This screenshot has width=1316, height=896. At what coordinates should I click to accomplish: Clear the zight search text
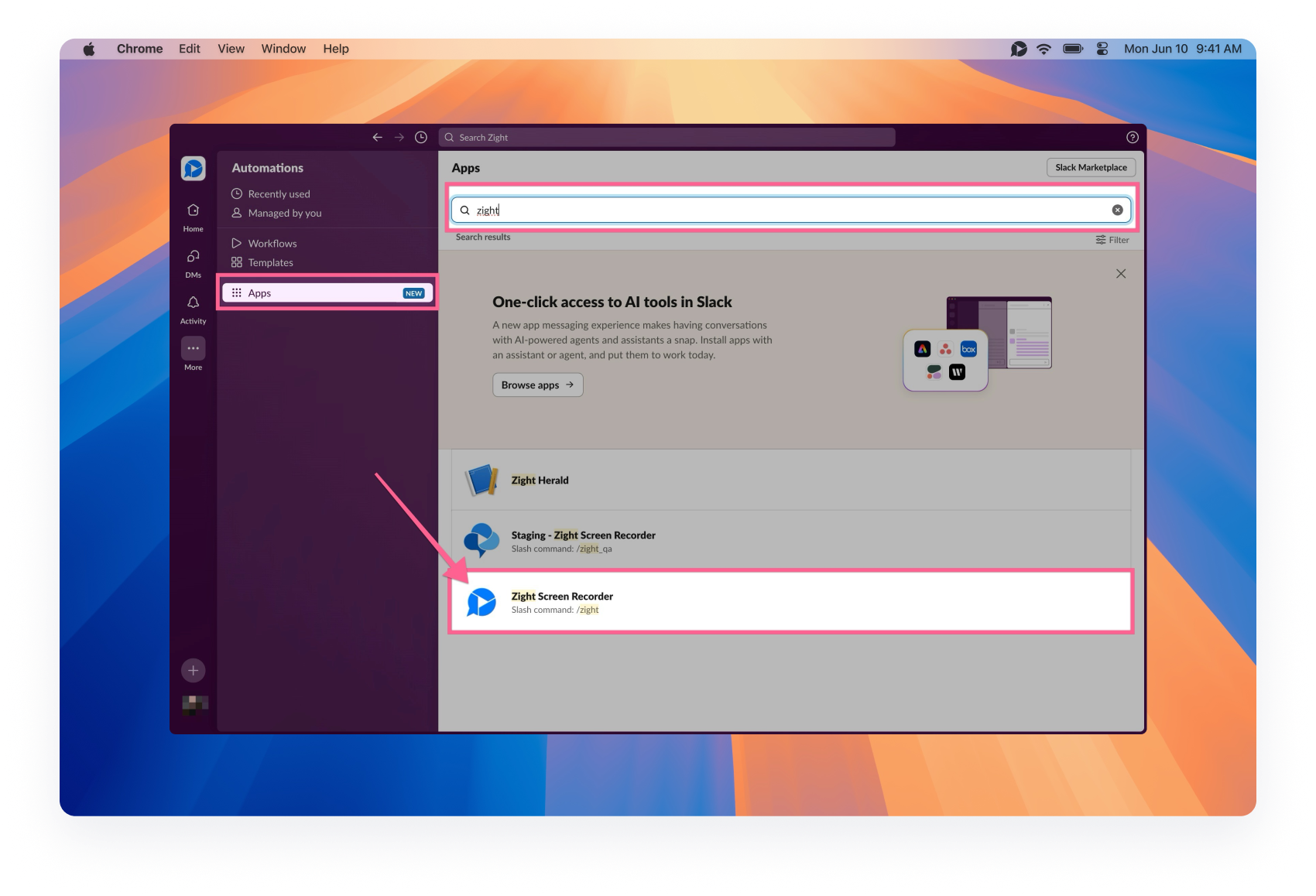coord(1117,210)
